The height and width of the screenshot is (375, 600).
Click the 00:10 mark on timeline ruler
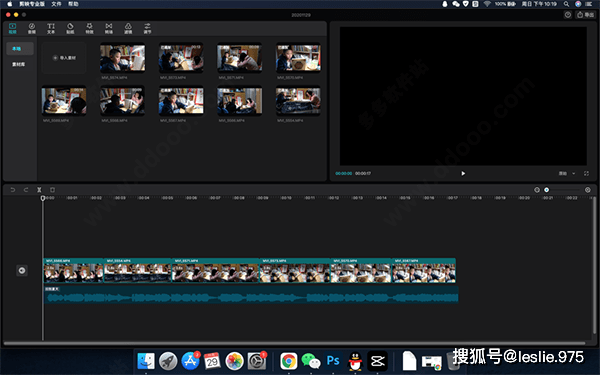286,198
